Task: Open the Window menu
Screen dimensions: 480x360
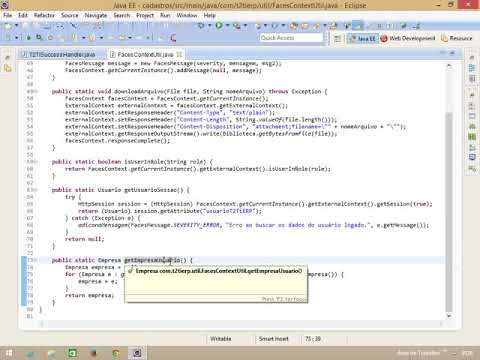Action: pos(187,15)
